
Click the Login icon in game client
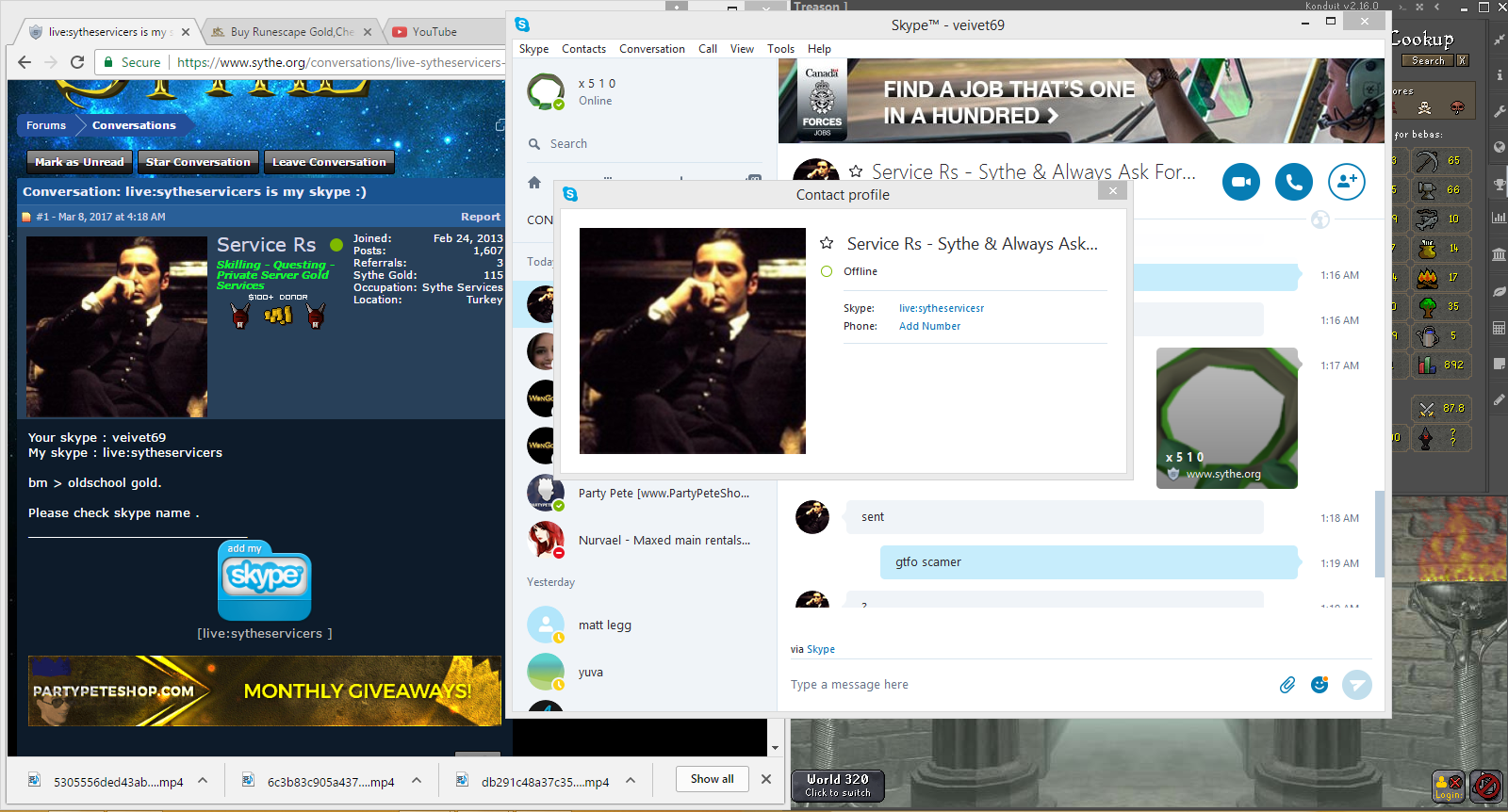[1448, 787]
